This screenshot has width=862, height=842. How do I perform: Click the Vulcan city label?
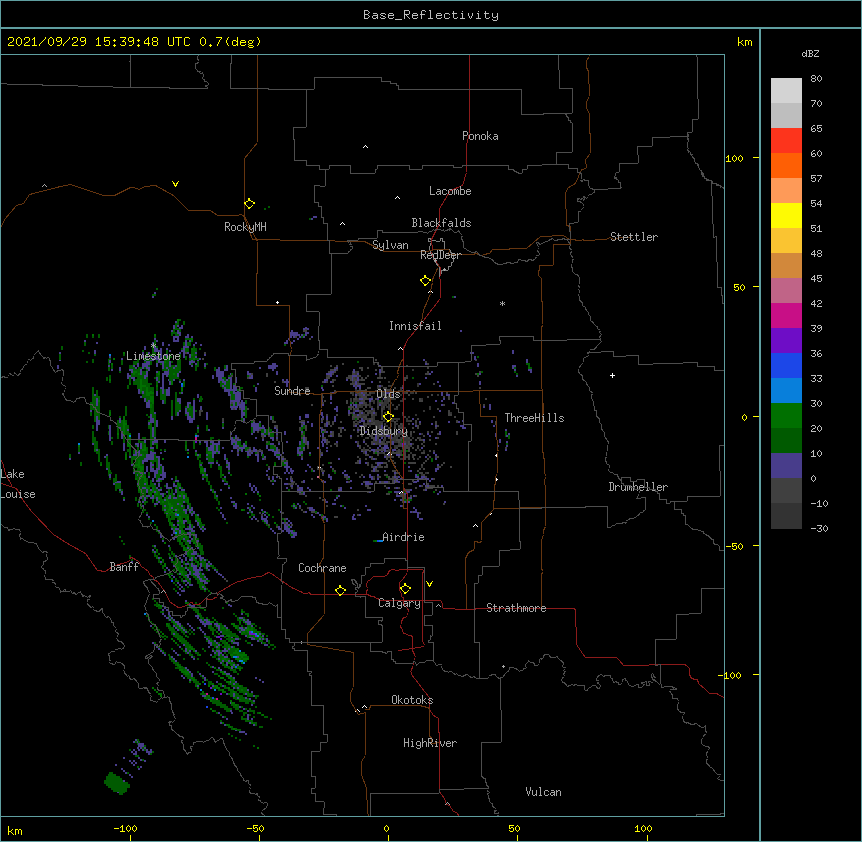coord(543,792)
